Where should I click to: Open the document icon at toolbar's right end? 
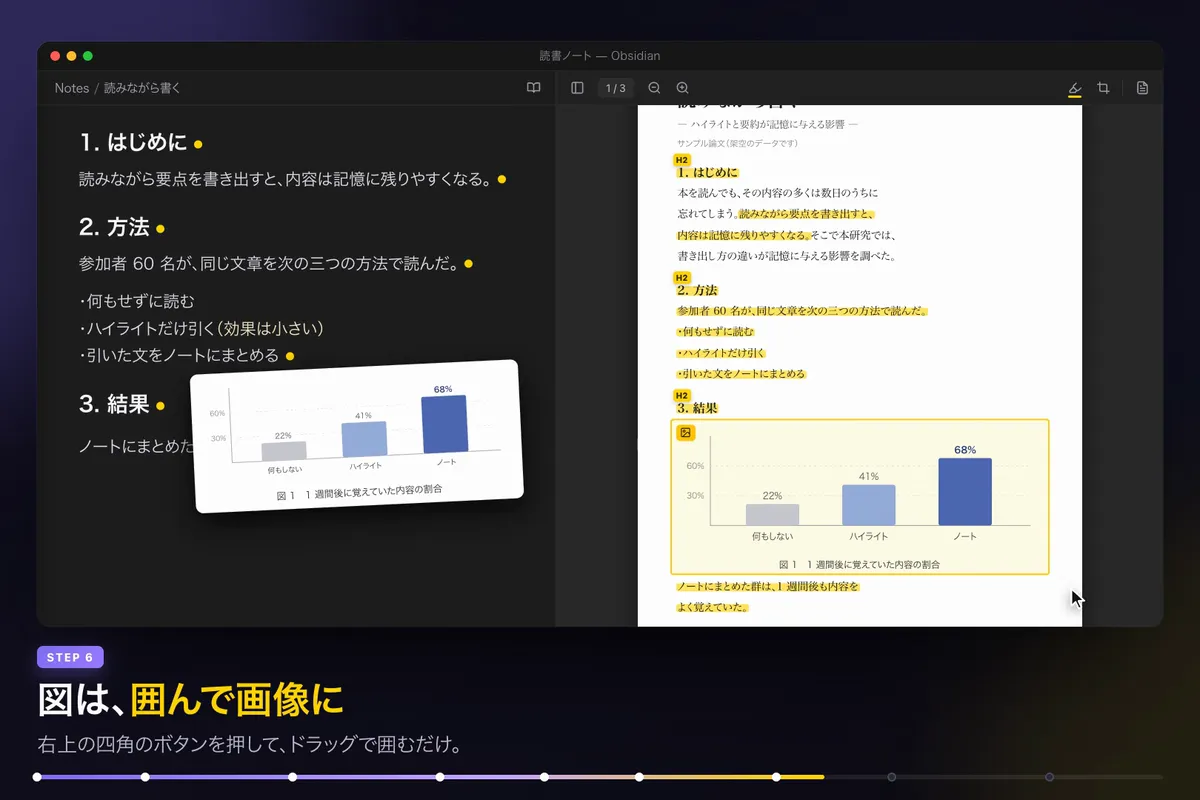1142,88
